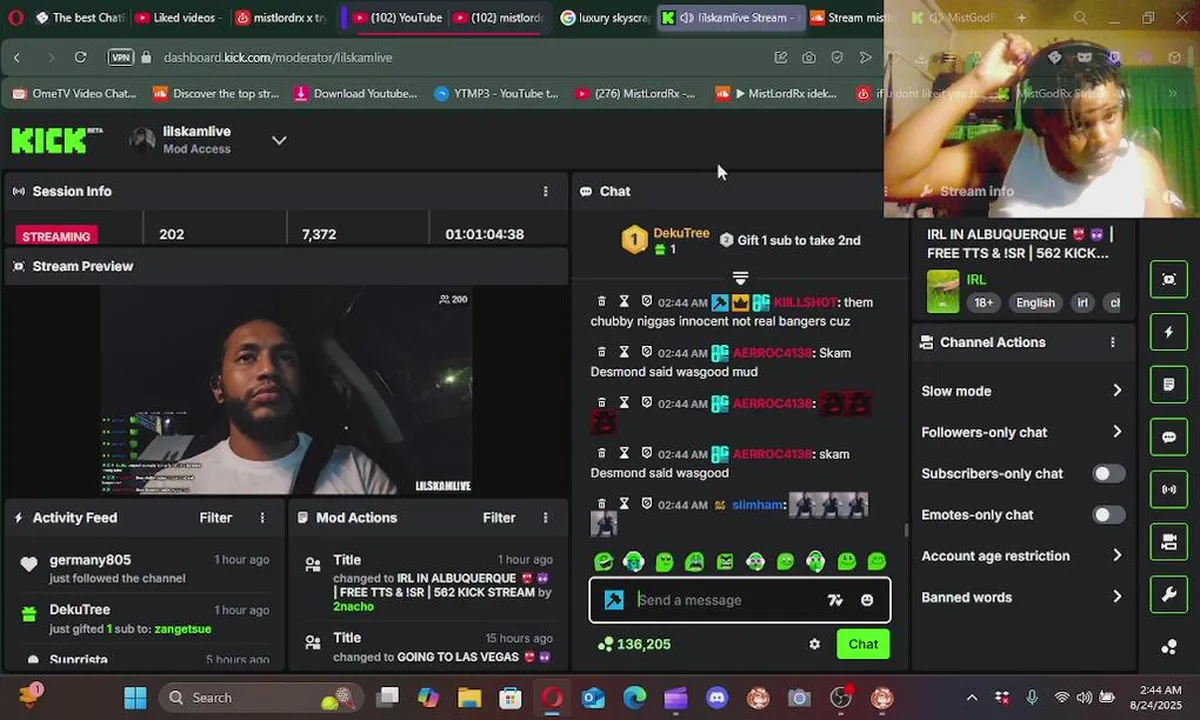Image resolution: width=1200 pixels, height=720 pixels.
Task: Reload the page in browser toolbar
Action: point(81,58)
